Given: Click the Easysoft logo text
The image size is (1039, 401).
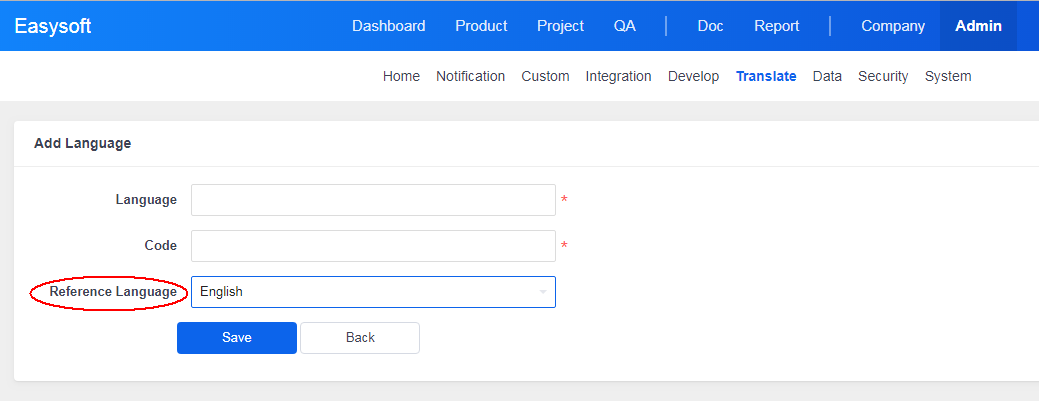Looking at the screenshot, I should [x=53, y=26].
